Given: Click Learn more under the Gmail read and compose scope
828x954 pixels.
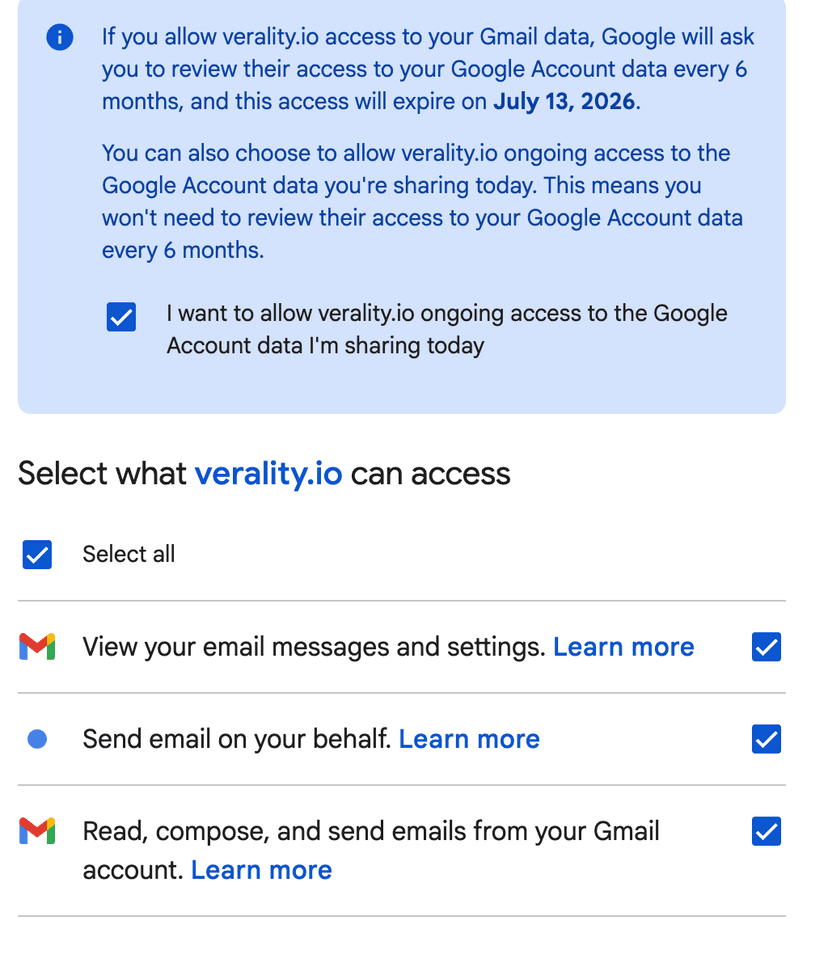Looking at the screenshot, I should click(x=261, y=869).
